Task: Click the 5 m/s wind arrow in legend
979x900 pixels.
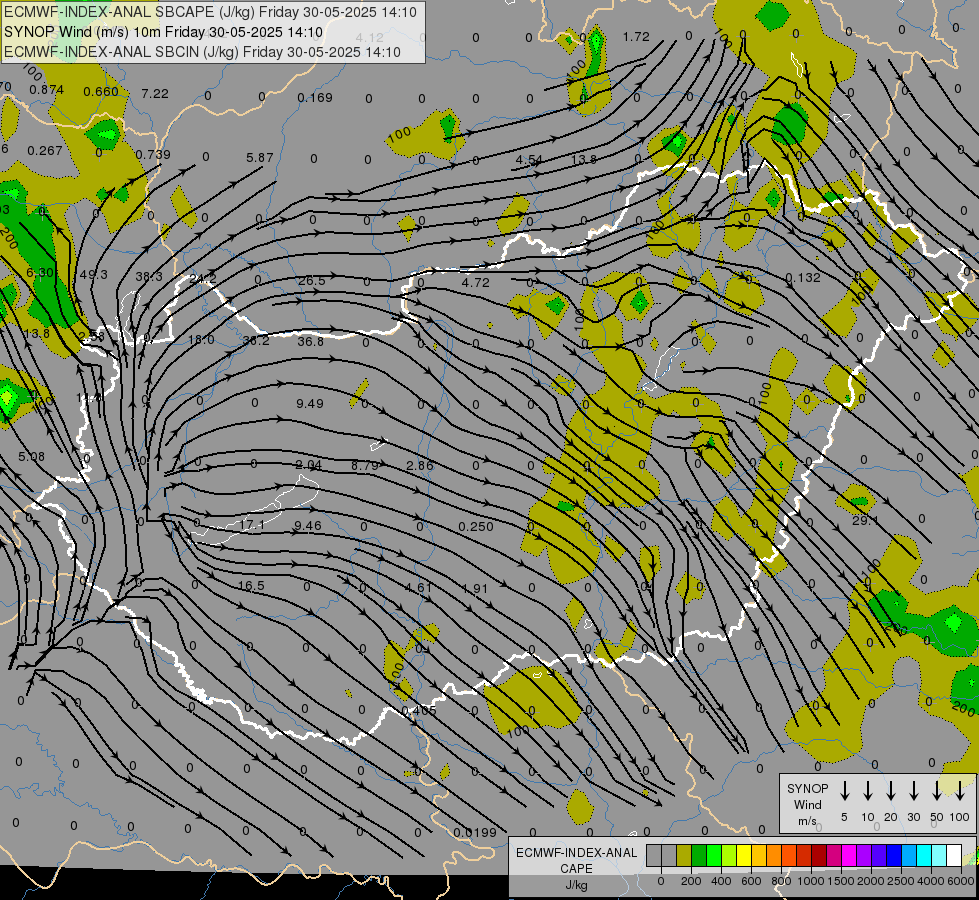Action: point(844,790)
